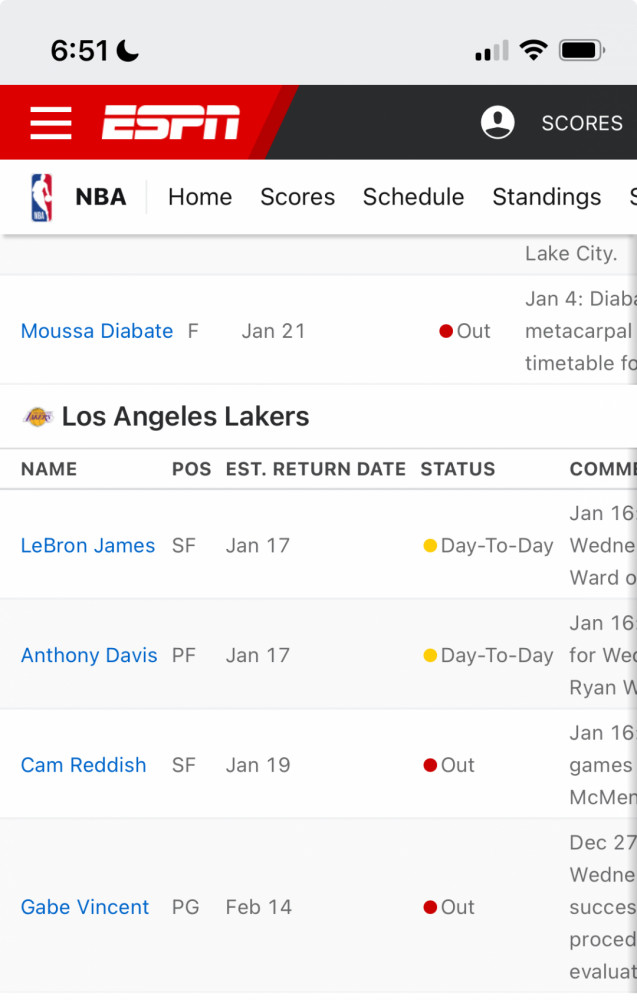Tap the Wi-Fi status icon
The width and height of the screenshot is (637, 1000).
click(533, 50)
